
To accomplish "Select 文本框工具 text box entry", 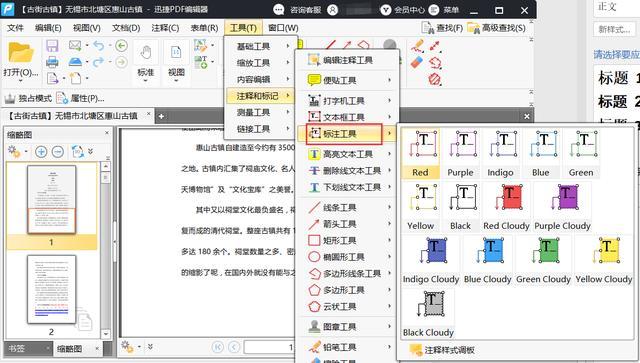I will [x=347, y=117].
